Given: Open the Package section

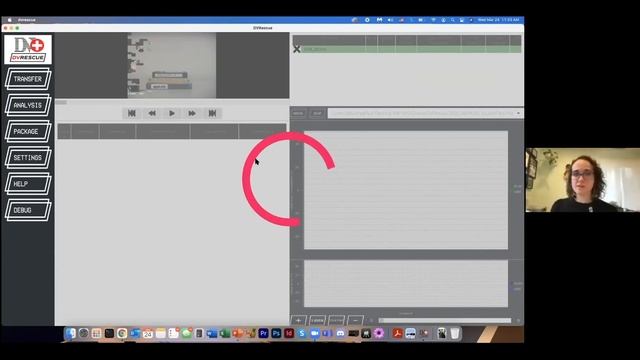Looking at the screenshot, I should pos(28,131).
